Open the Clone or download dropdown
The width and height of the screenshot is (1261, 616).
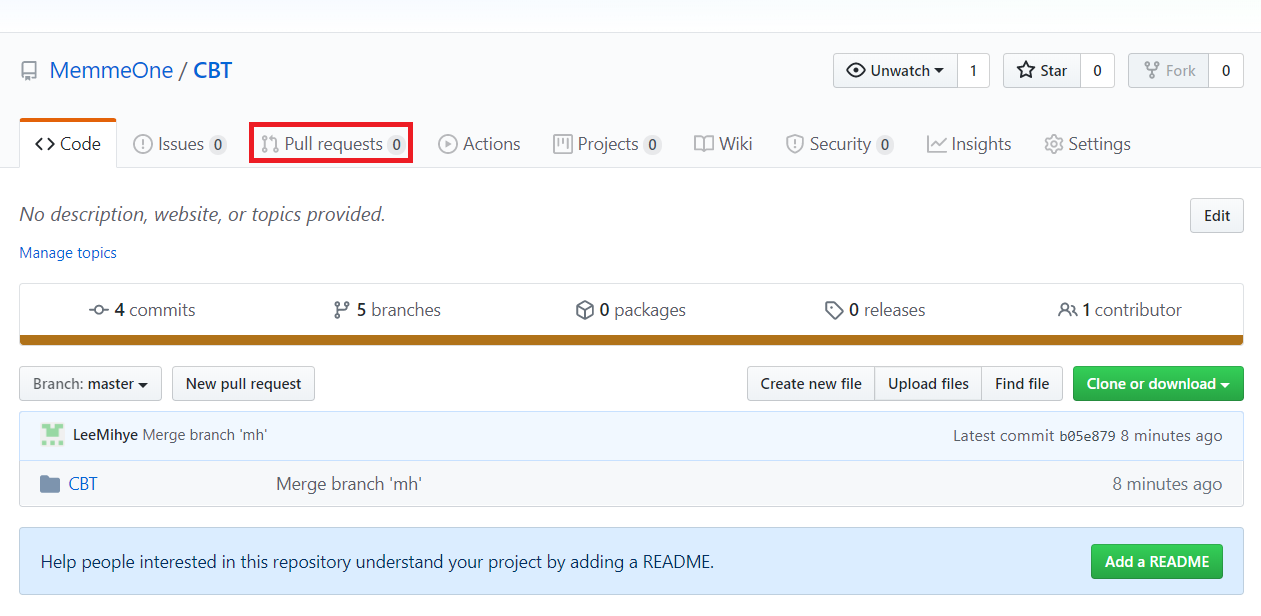[1158, 384]
